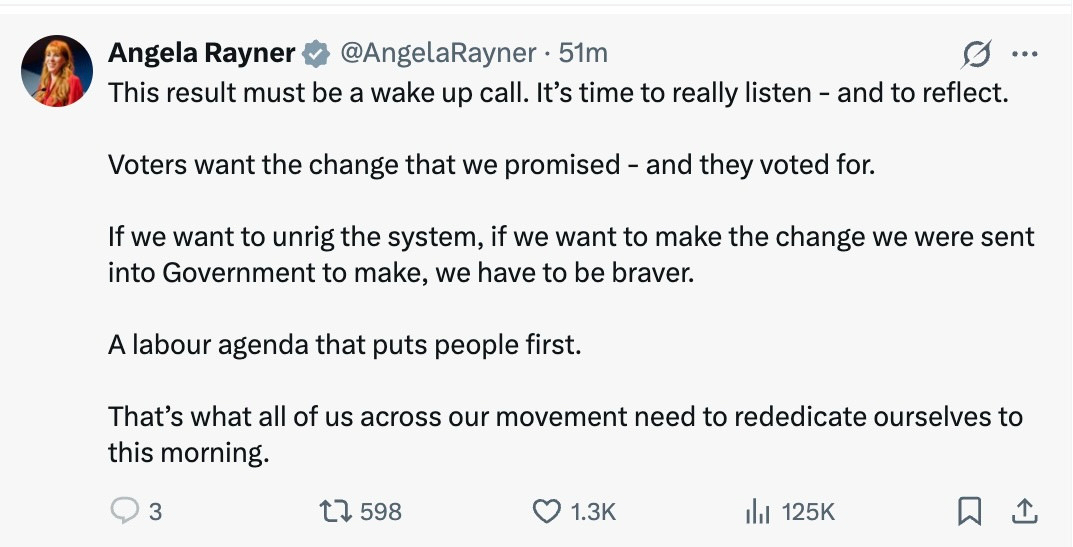Click the reply speech bubble icon
Viewport: 1073px width, 547px height.
pyautogui.click(x=123, y=512)
